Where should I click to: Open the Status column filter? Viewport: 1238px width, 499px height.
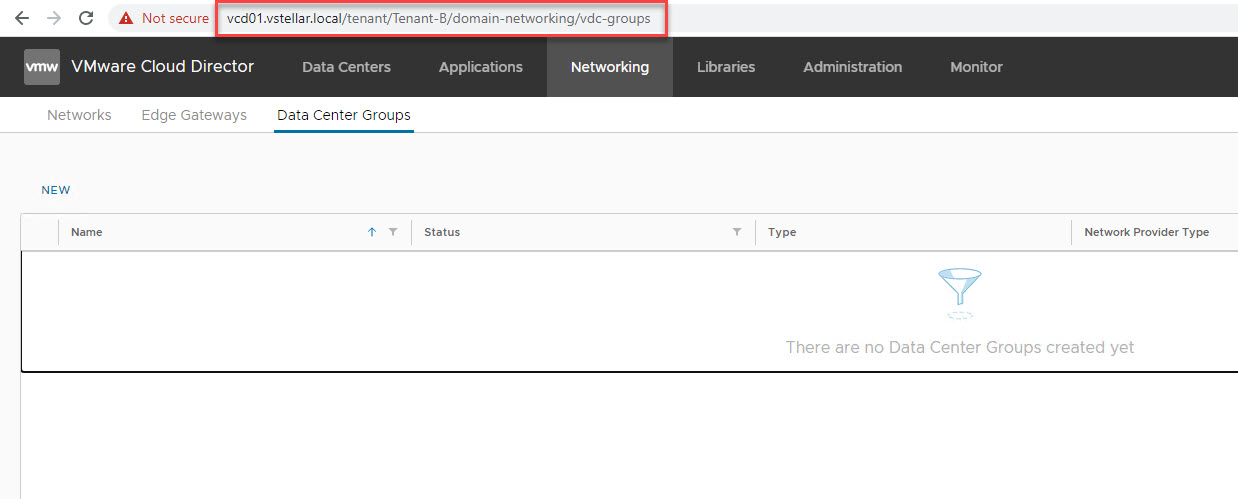737,232
